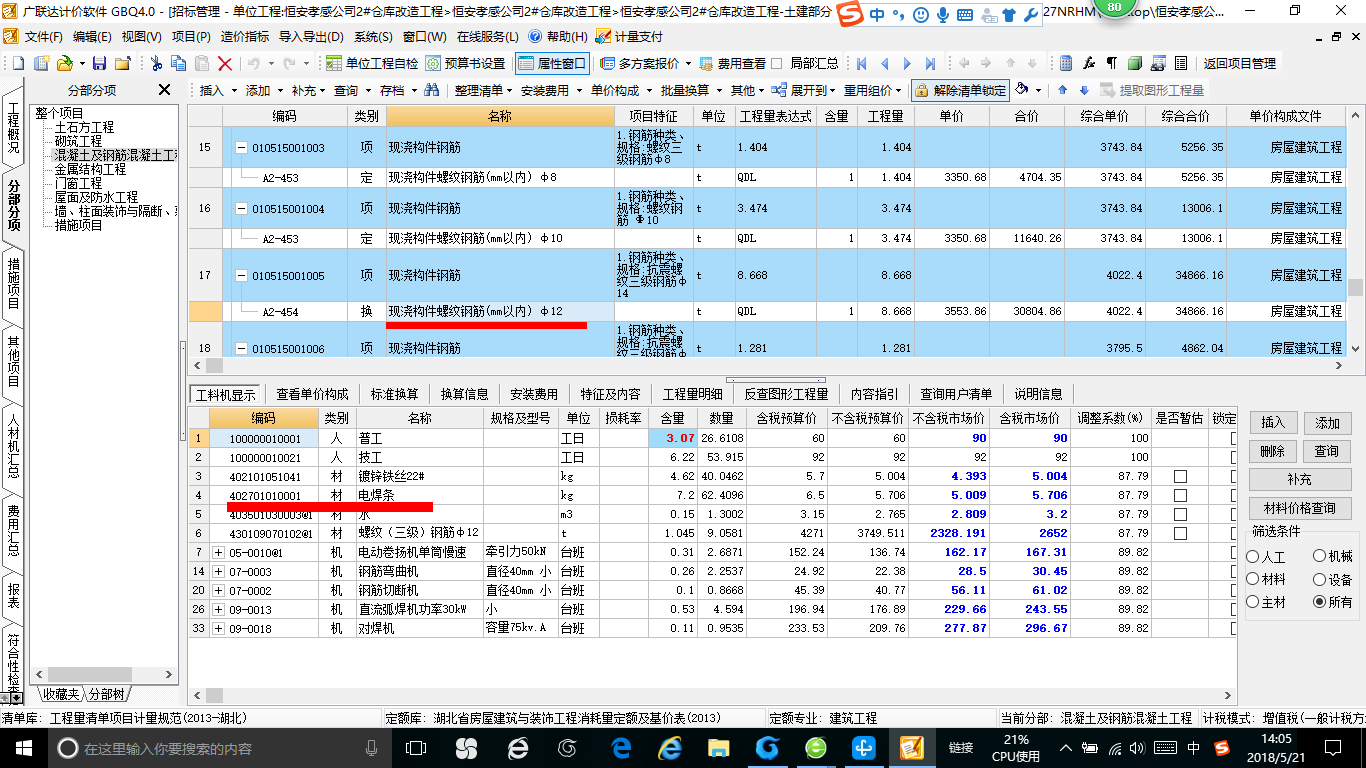Open the calculator icon
This screenshot has height=768, width=1366.
[1066, 63]
